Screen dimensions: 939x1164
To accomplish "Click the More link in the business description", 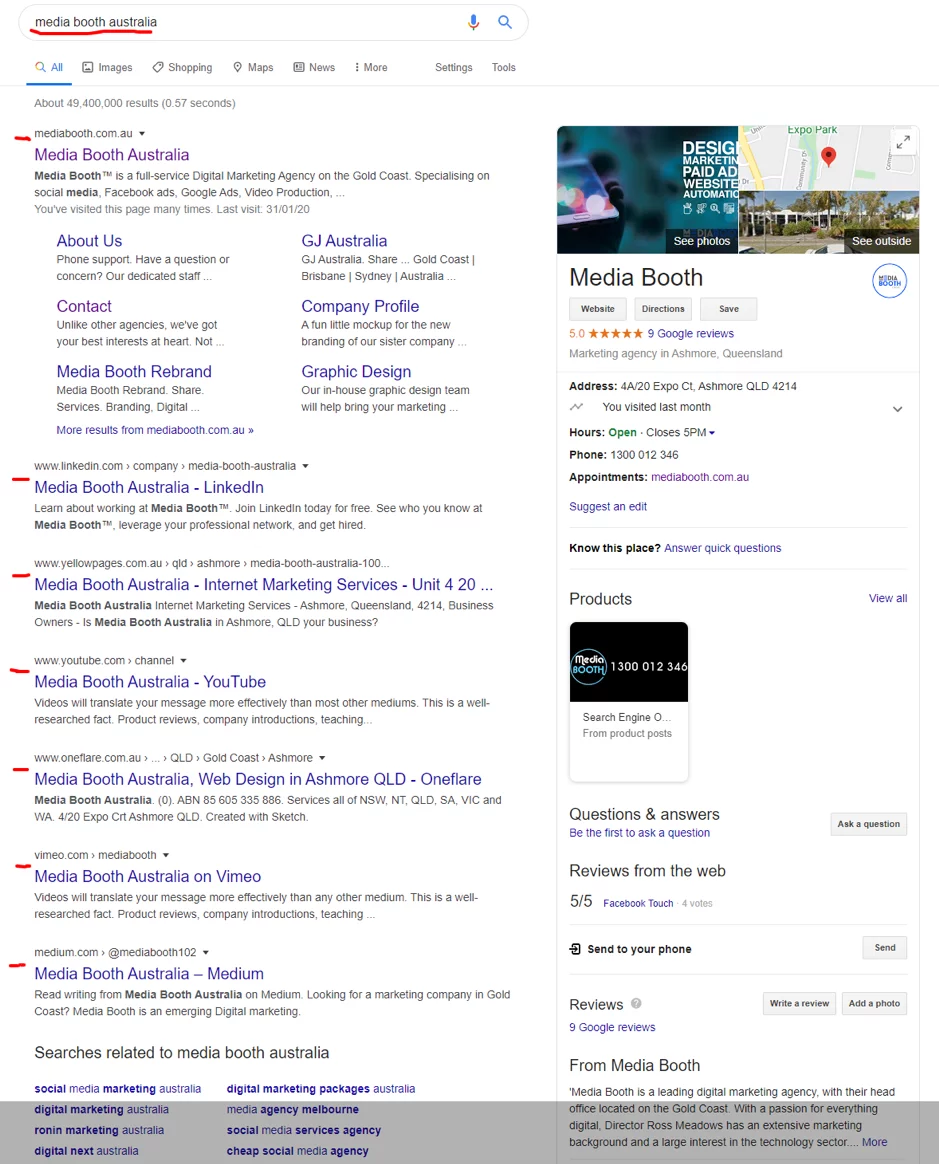I will (874, 1142).
